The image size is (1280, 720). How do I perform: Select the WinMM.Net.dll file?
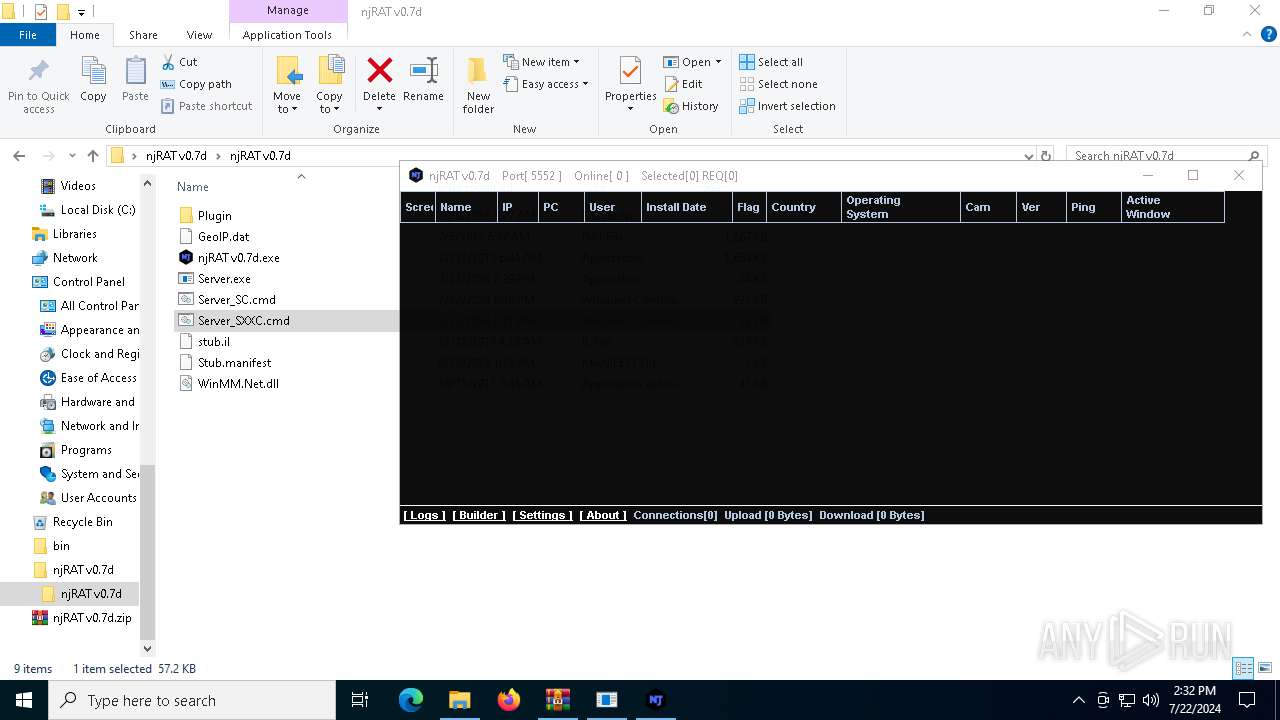(x=238, y=384)
